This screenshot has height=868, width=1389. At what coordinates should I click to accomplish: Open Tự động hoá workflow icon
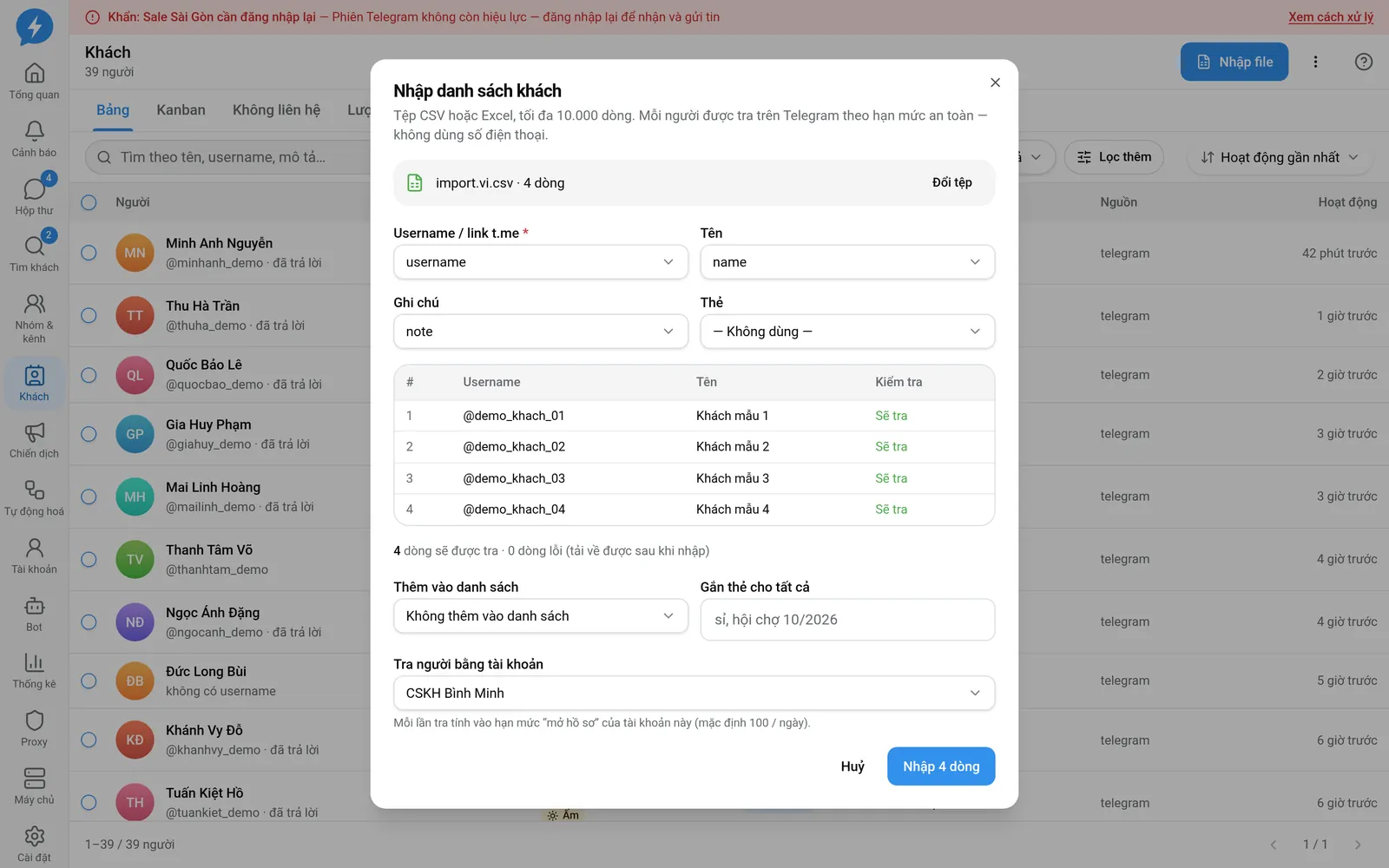35,490
